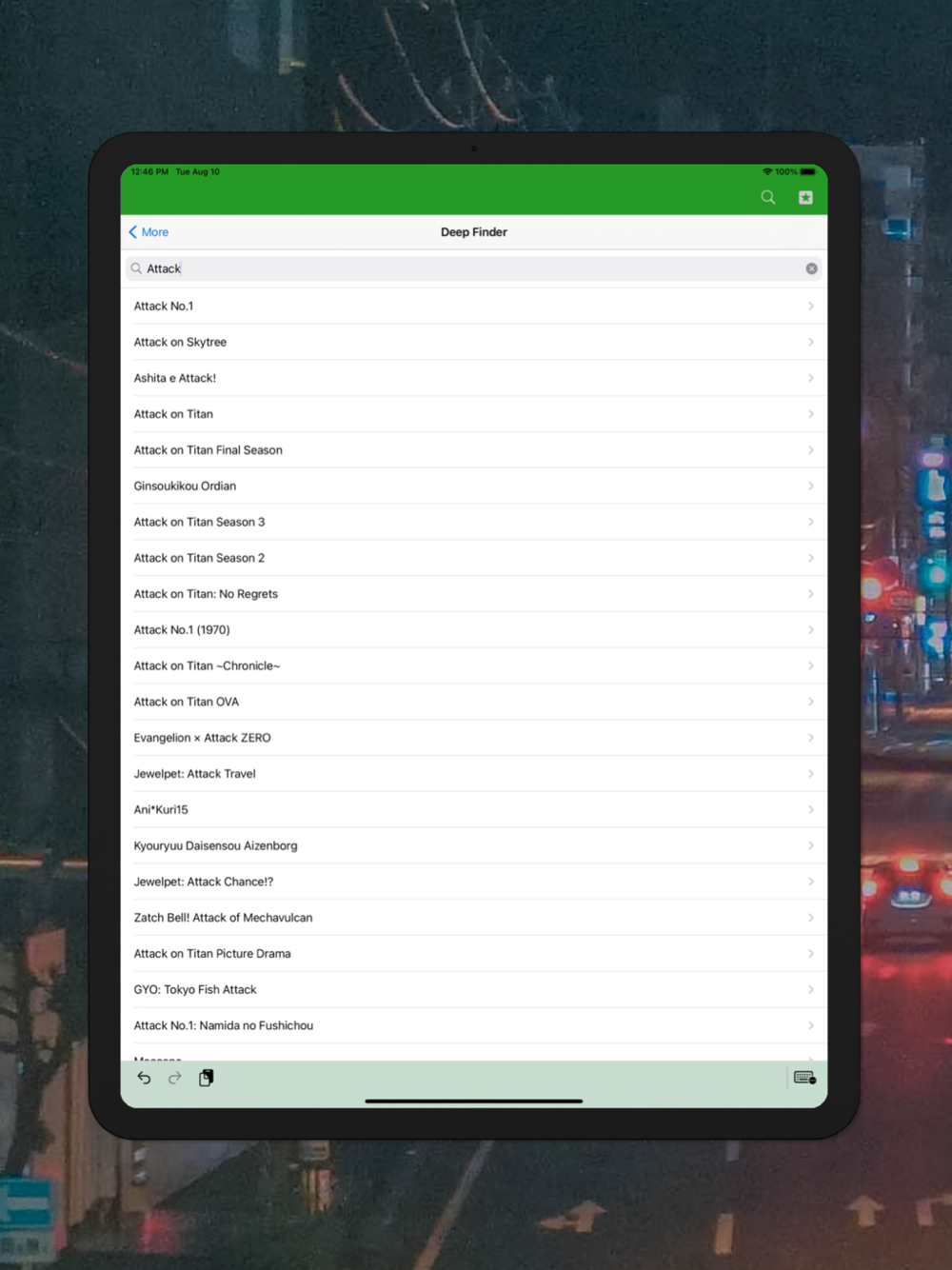Click the magnifier icon inside search field
This screenshot has height=1270, width=952.
tap(136, 268)
